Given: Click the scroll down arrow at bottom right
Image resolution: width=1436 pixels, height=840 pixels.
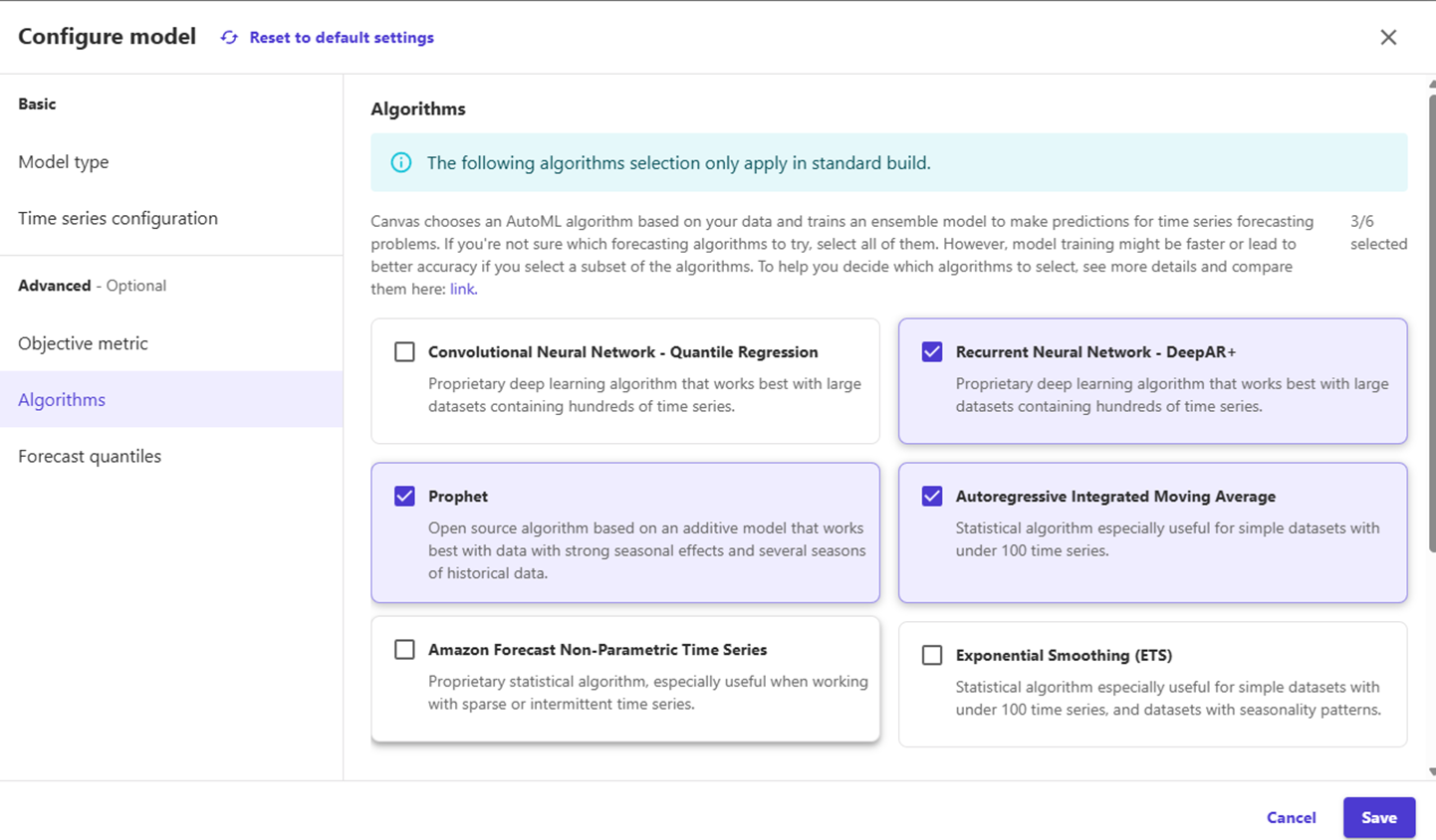Looking at the screenshot, I should [x=1431, y=771].
